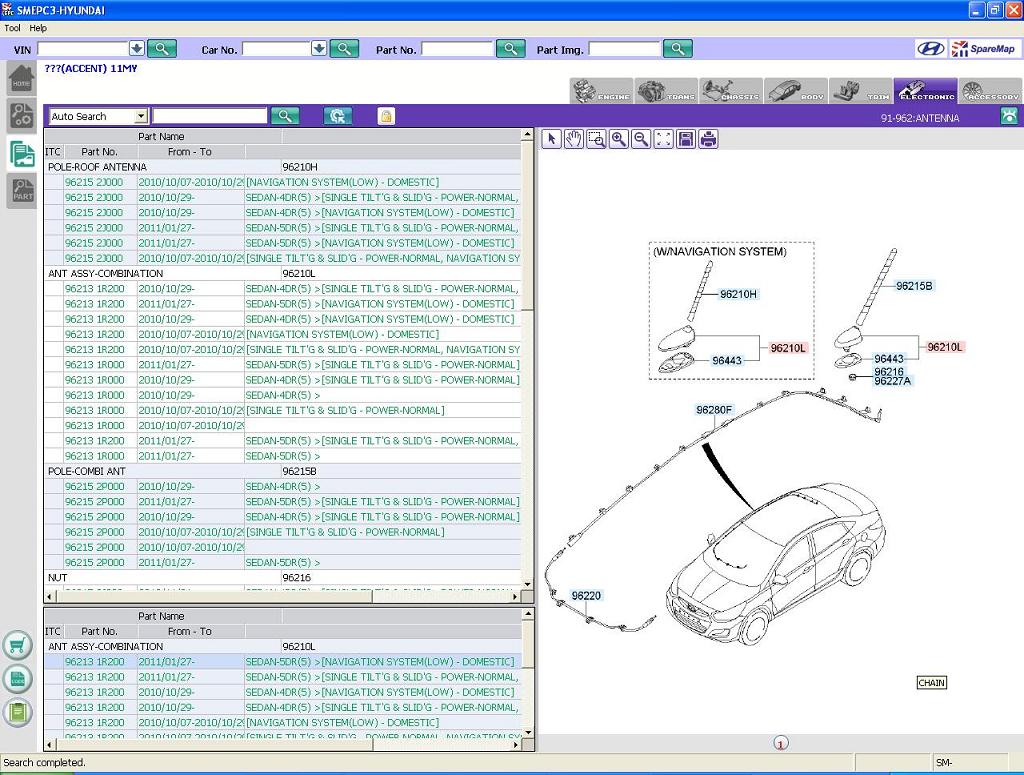
Task: Open the shopping cart icon
Action: click(17, 645)
